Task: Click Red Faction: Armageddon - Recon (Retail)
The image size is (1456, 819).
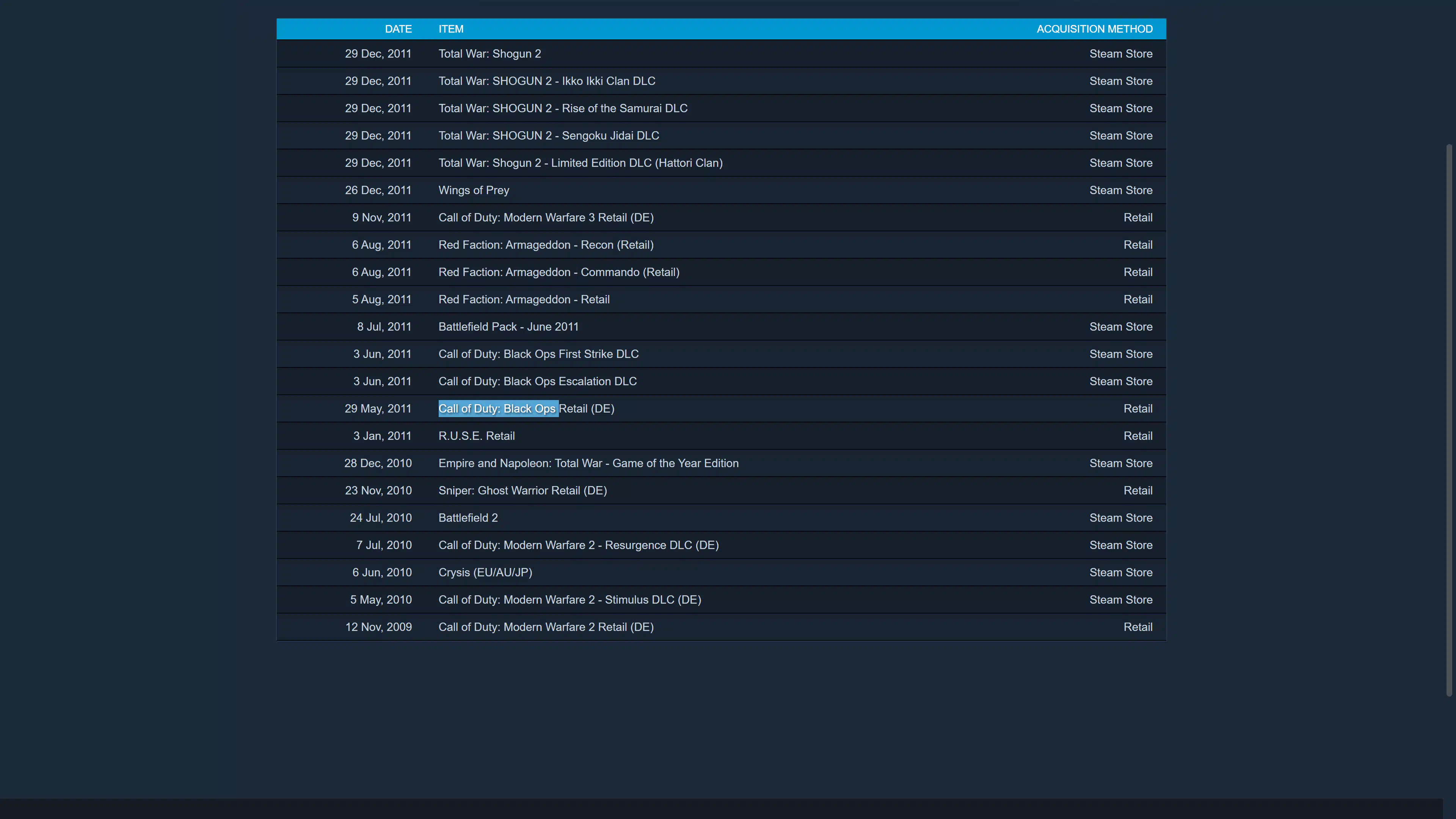Action: [x=546, y=245]
